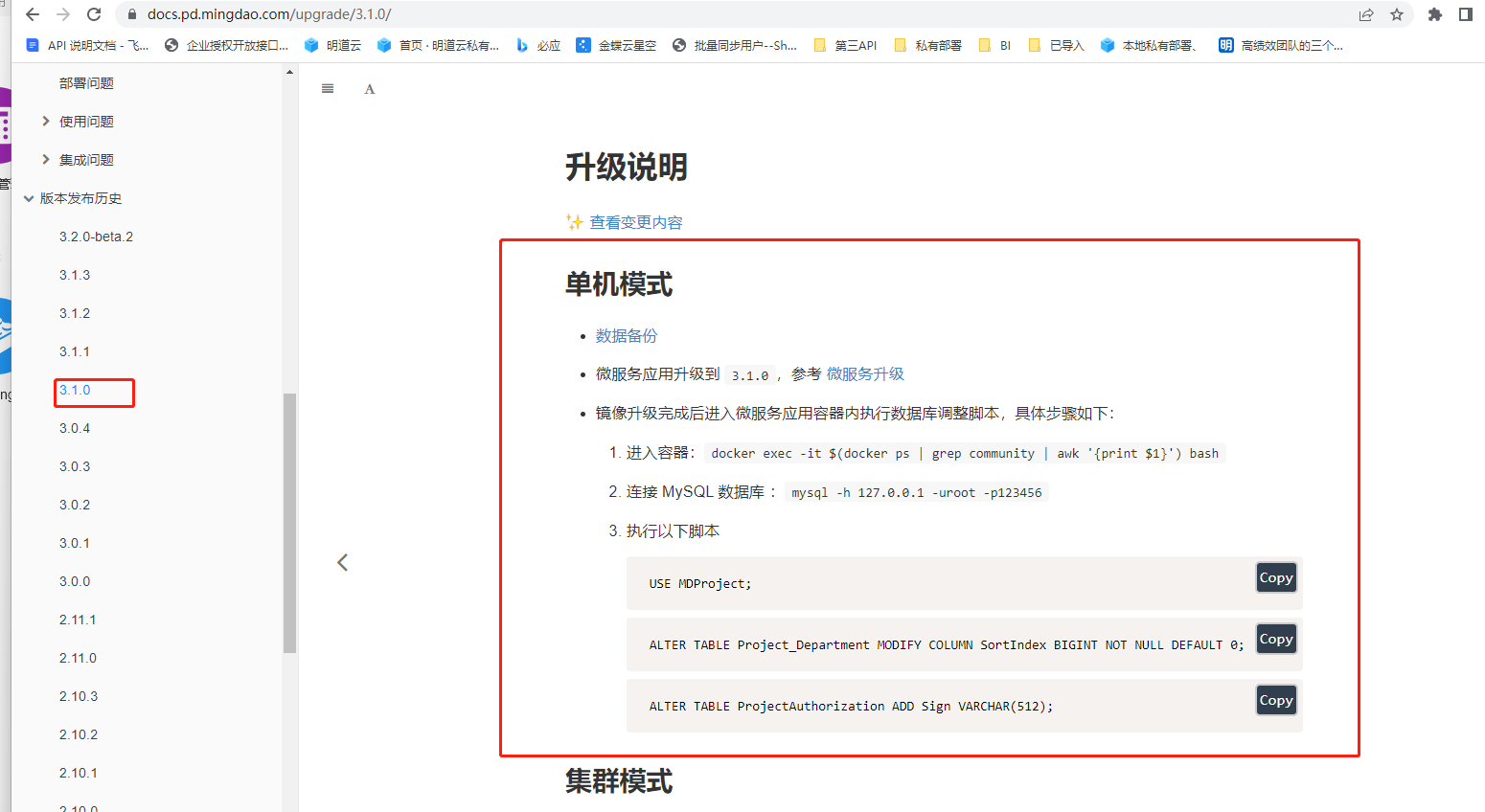Select version 3.1.0 in sidebar
The height and width of the screenshot is (812, 1485).
(75, 390)
